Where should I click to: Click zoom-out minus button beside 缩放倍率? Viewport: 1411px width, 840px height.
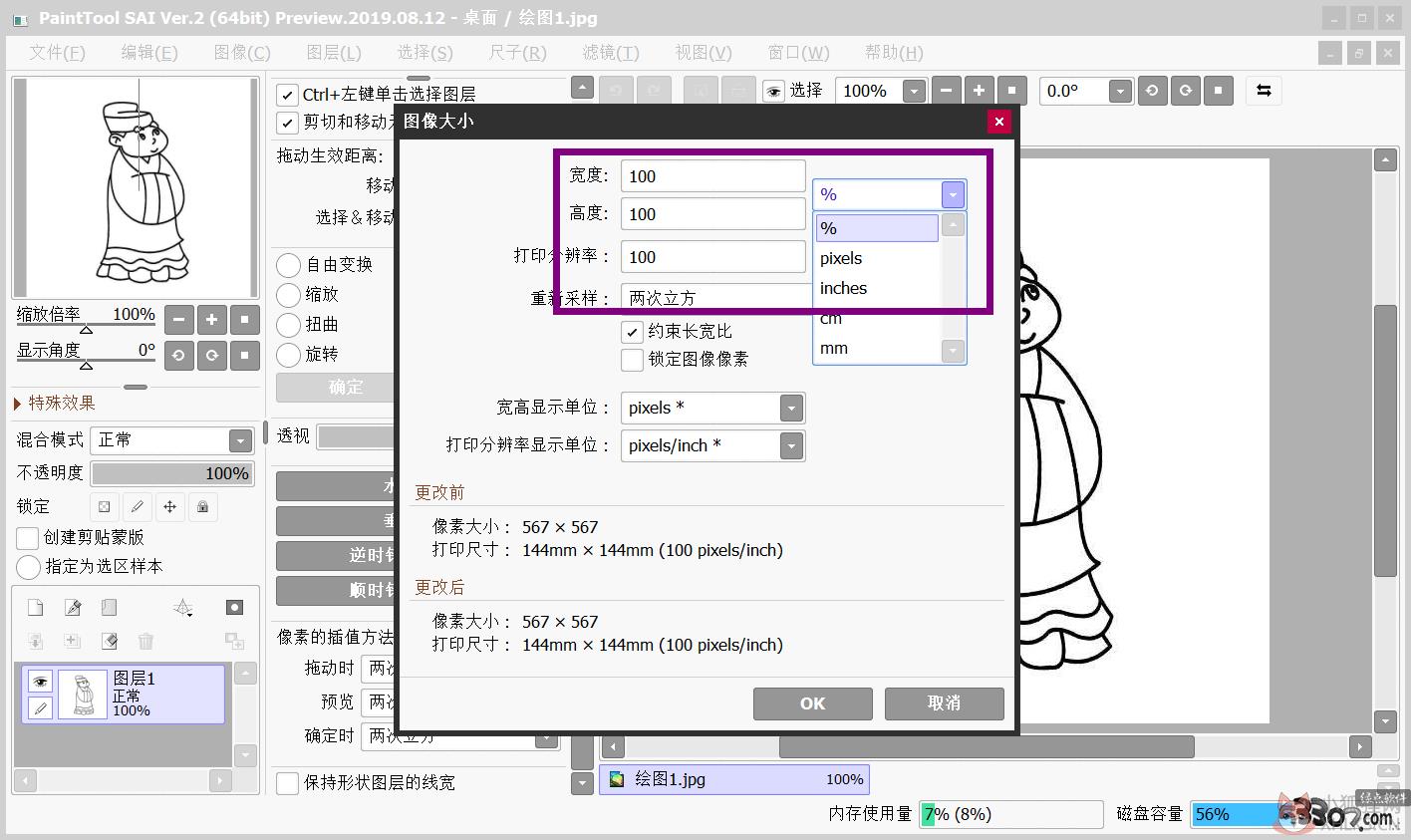178,321
